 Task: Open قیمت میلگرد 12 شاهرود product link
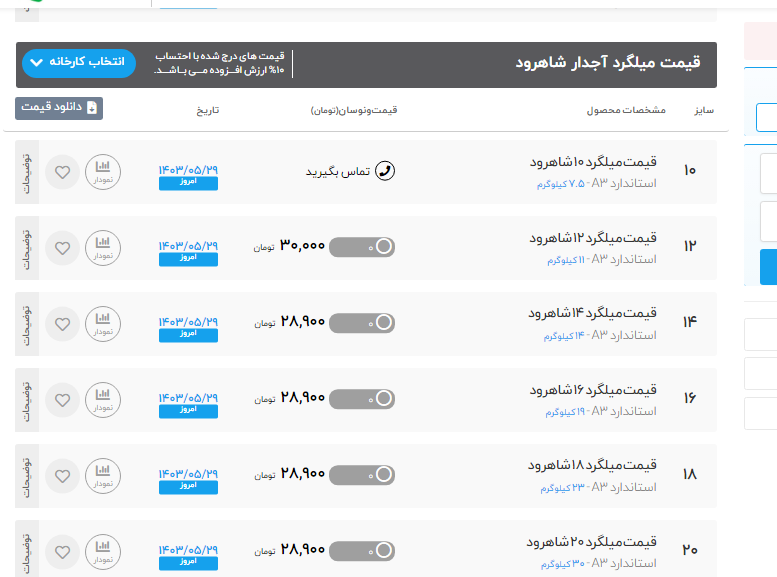(x=592, y=238)
